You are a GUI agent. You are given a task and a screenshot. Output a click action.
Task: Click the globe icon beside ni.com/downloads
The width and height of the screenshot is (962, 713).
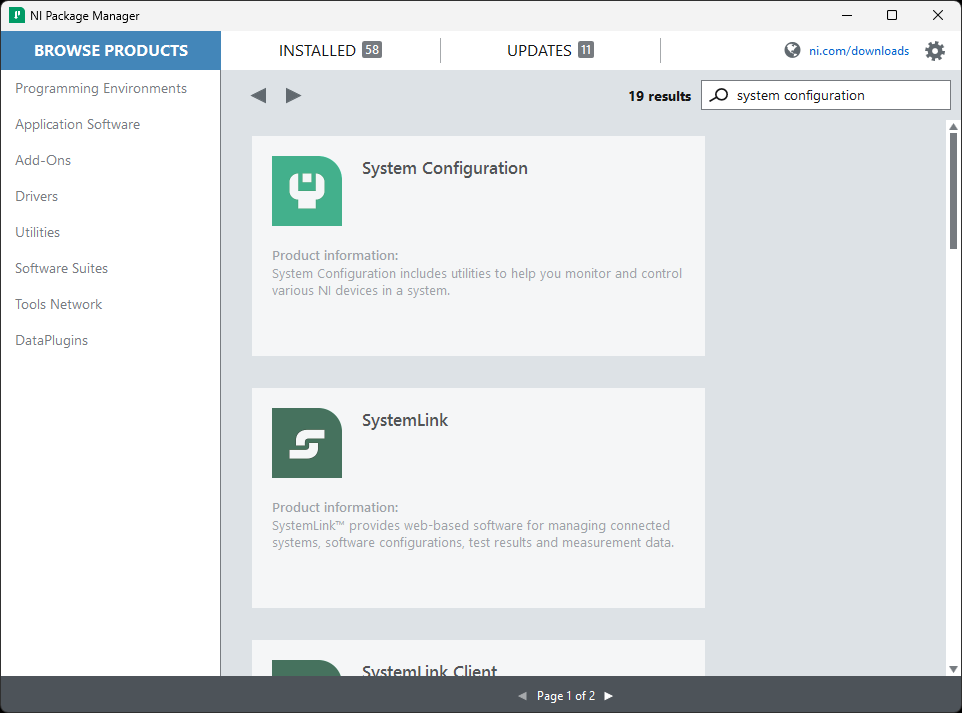[792, 50]
